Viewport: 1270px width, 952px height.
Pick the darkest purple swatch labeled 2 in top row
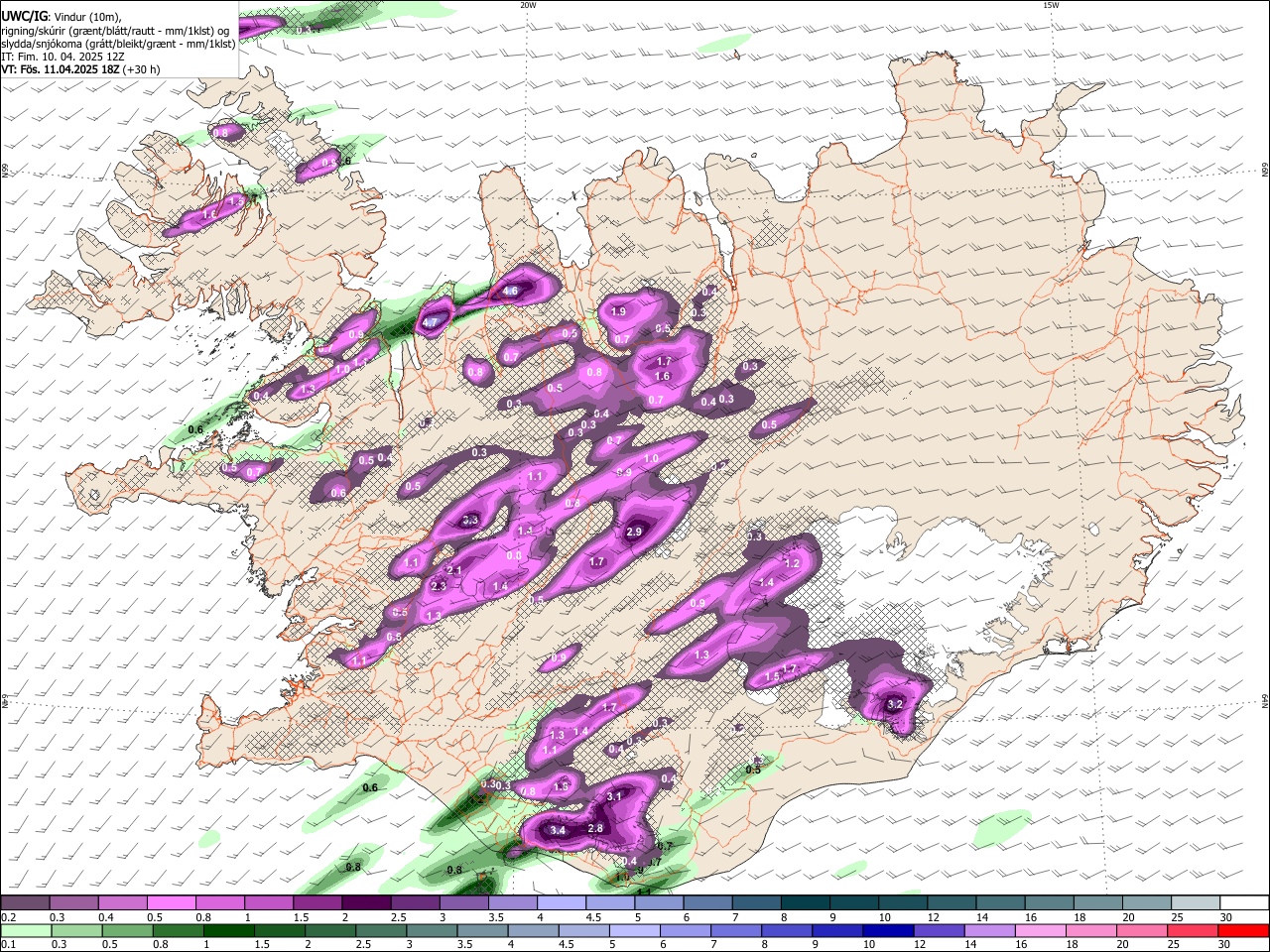366,903
